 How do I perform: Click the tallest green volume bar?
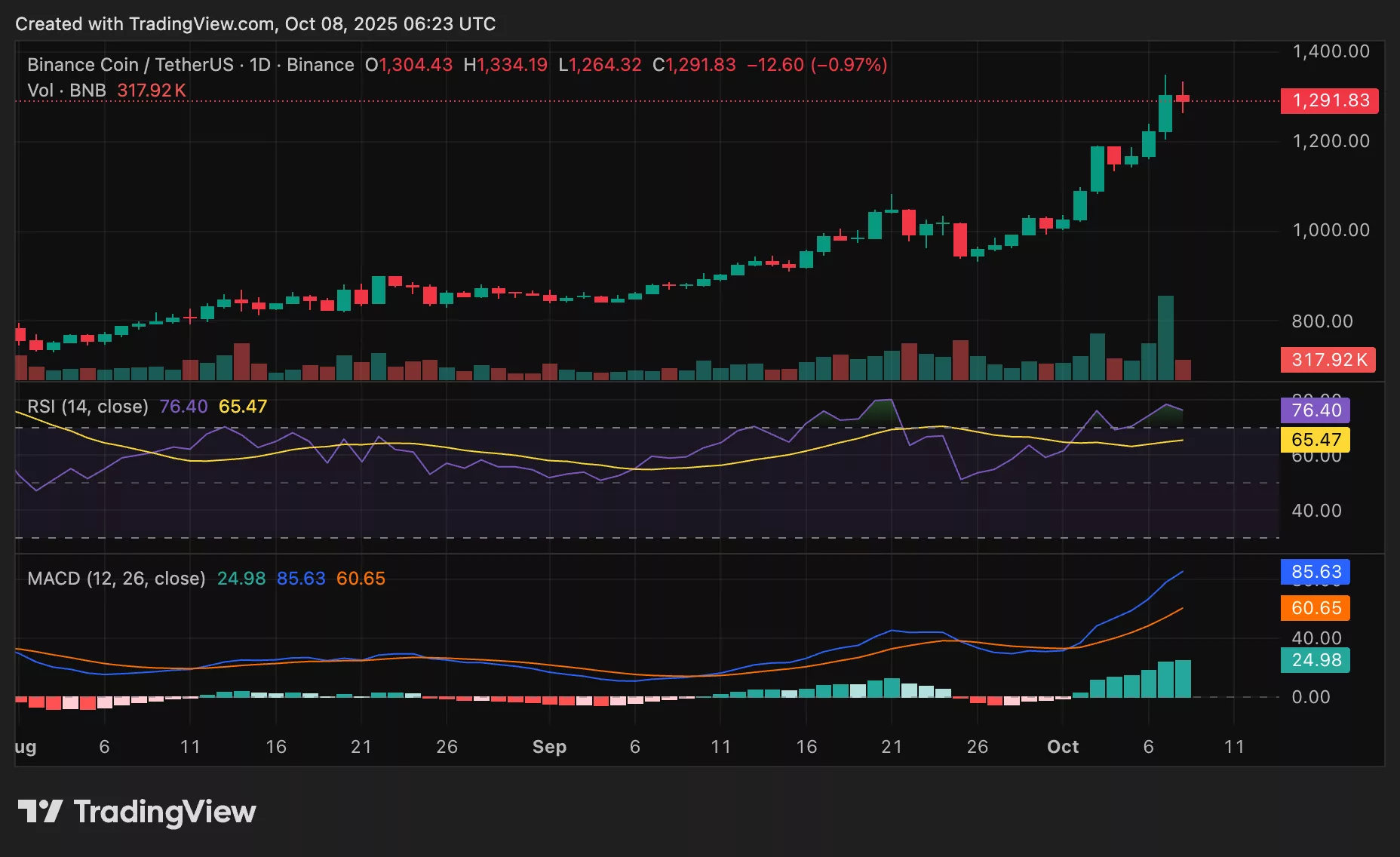1166,339
